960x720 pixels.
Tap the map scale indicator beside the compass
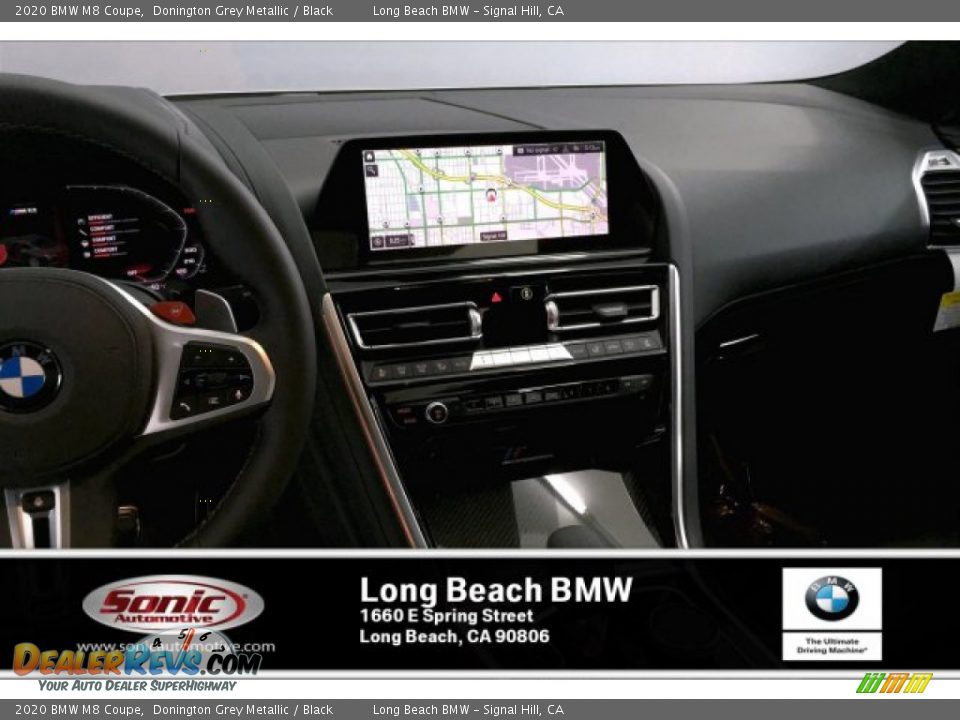click(x=397, y=241)
